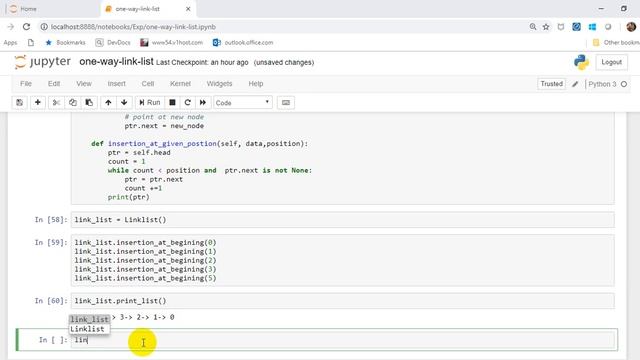Move selected cell down arrow

click(x=124, y=102)
